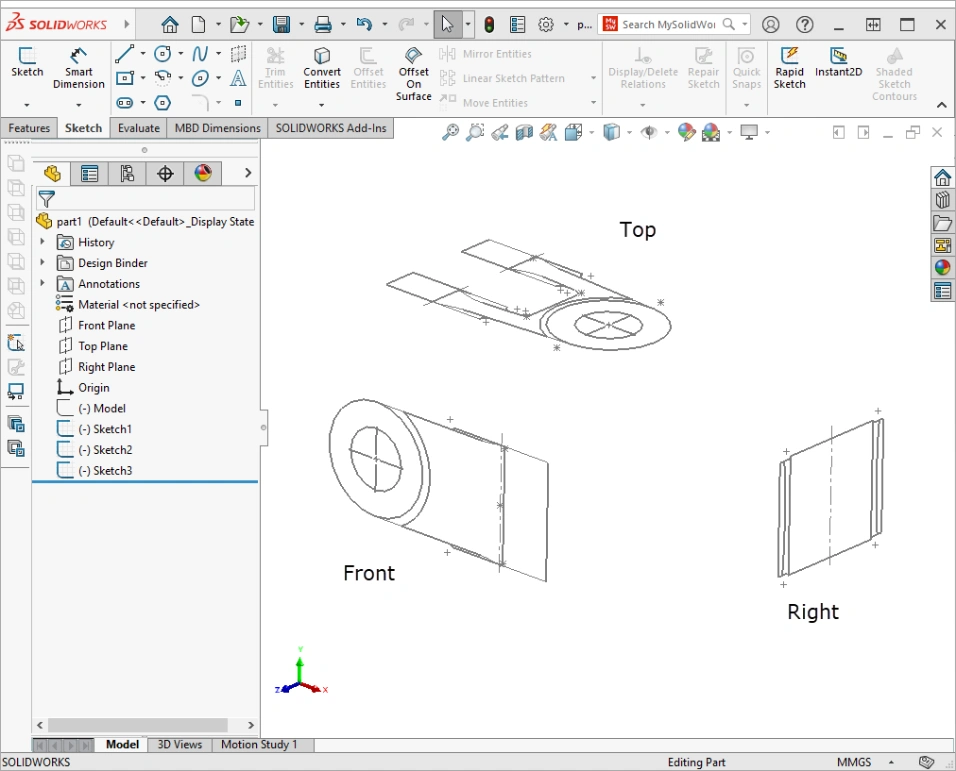Expand the Annotations node
Viewport: 956px width, 771px height.
pyautogui.click(x=42, y=283)
